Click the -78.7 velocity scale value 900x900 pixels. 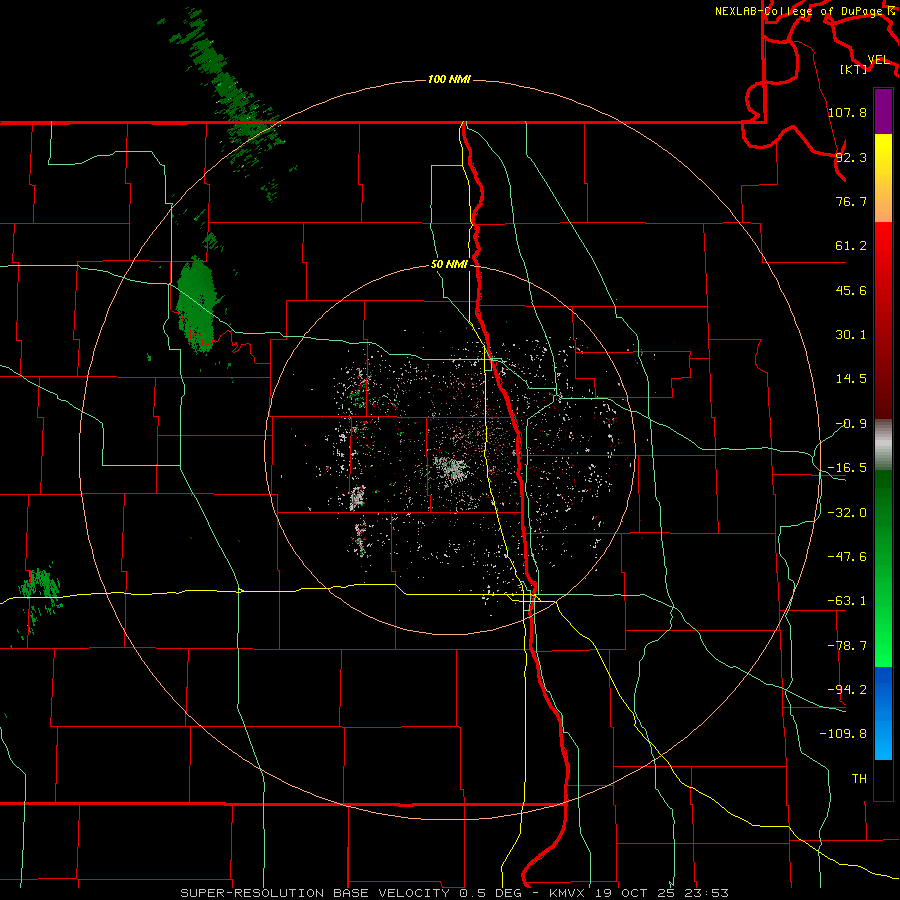coord(848,646)
